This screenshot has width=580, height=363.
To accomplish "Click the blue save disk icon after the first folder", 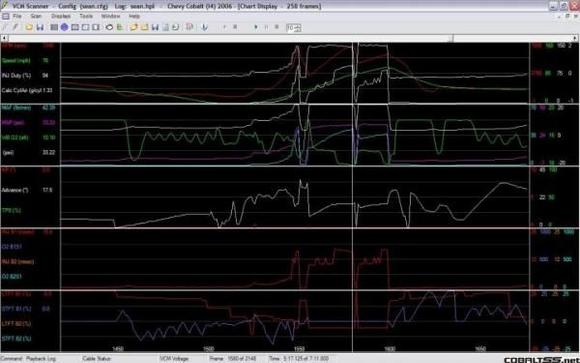I will click(40, 27).
